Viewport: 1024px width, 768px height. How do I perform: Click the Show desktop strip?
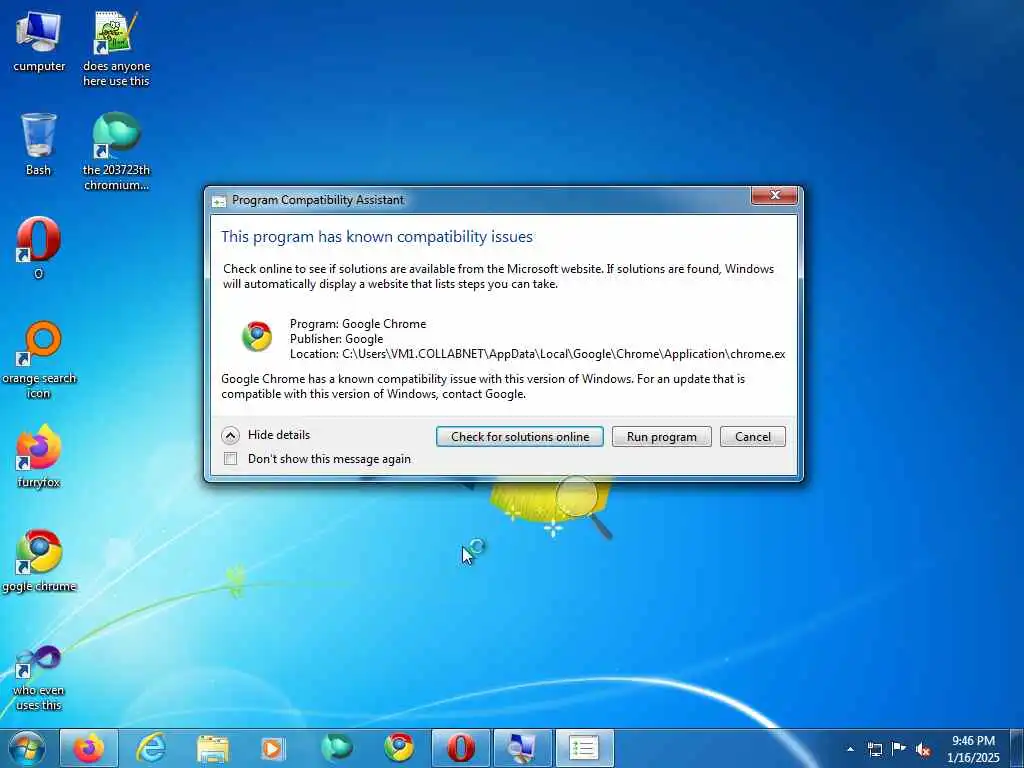(x=1016, y=748)
